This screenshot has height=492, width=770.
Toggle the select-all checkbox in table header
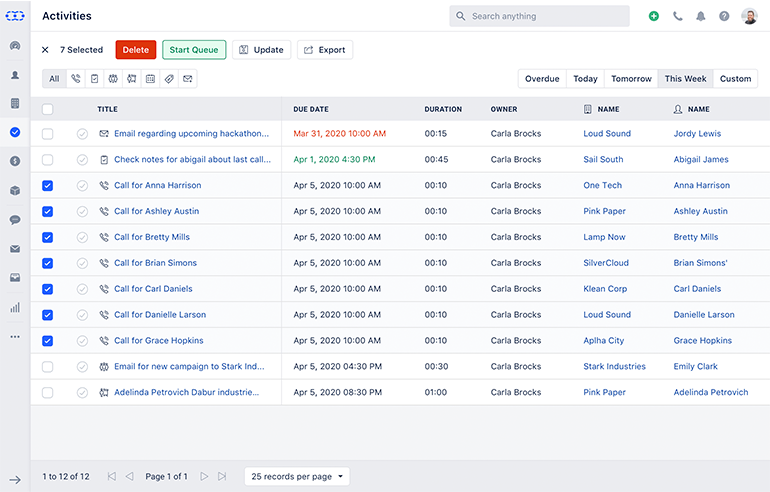coord(47,109)
